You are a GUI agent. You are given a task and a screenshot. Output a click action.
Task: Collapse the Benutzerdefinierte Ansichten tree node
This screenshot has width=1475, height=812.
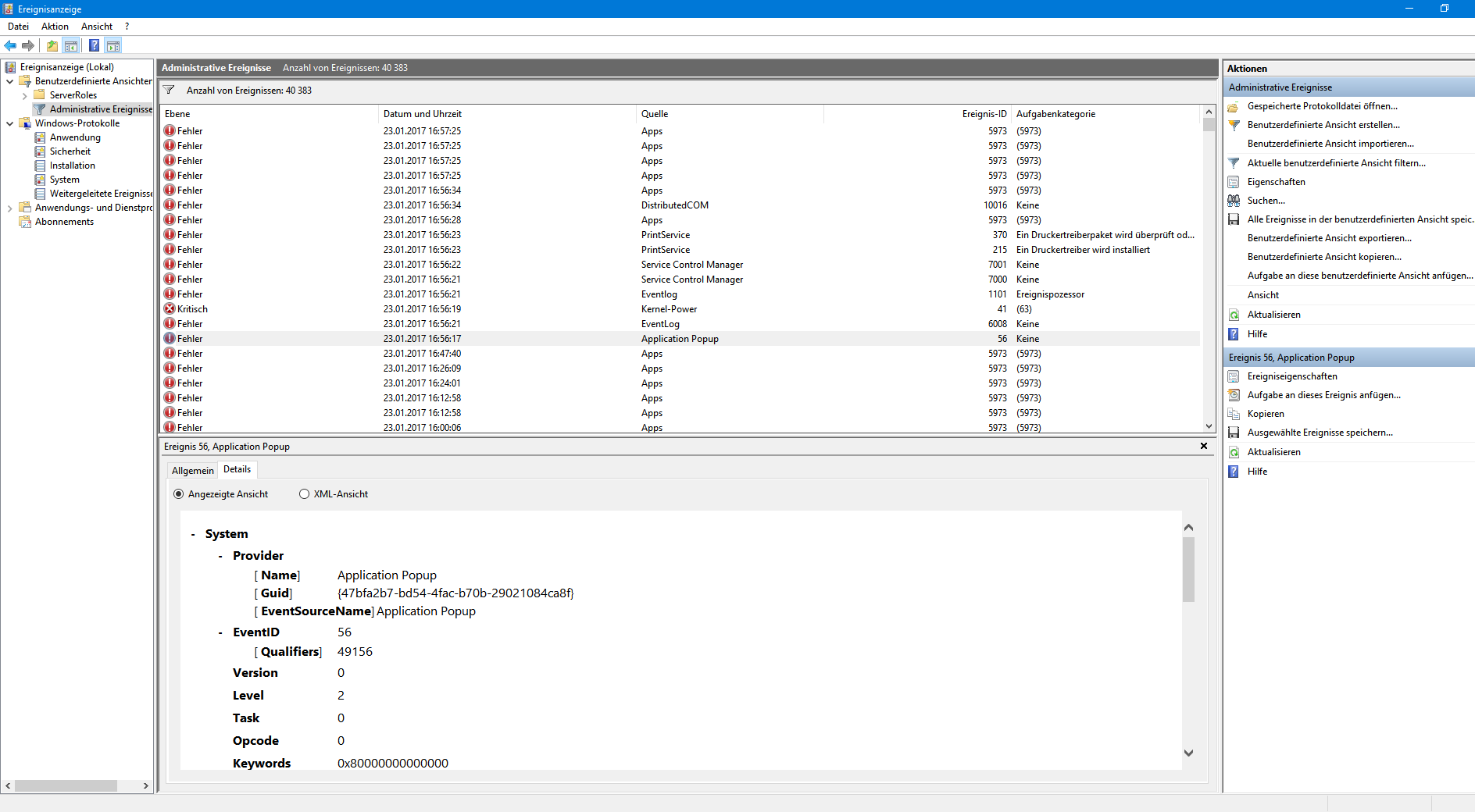coord(9,81)
